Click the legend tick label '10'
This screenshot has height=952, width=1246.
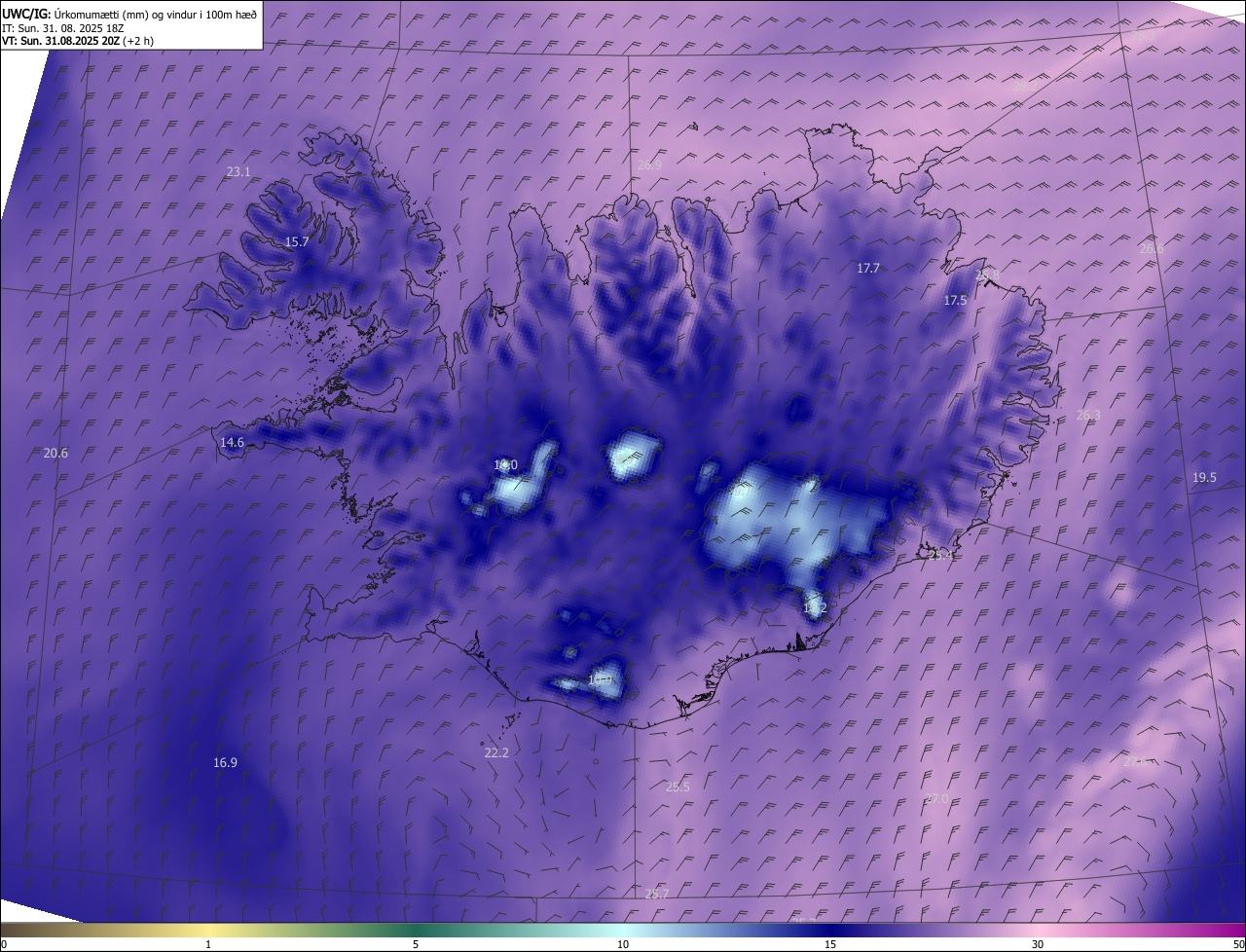click(x=623, y=944)
